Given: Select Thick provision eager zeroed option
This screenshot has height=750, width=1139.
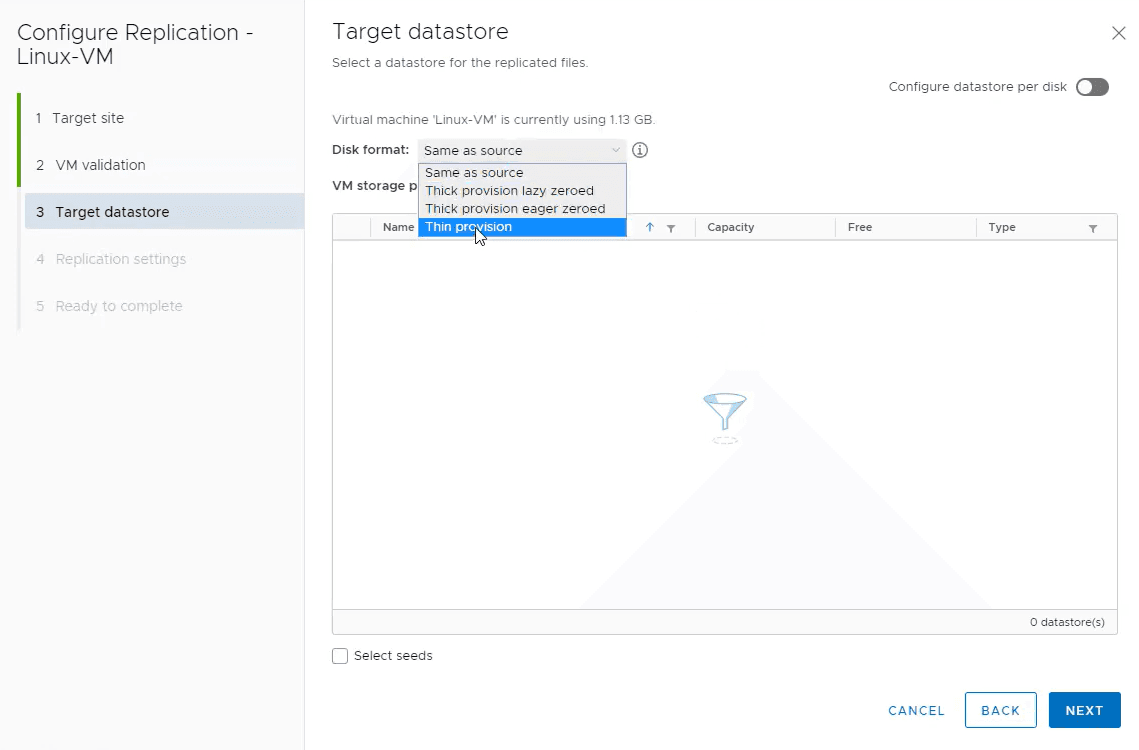Looking at the screenshot, I should (x=515, y=209).
